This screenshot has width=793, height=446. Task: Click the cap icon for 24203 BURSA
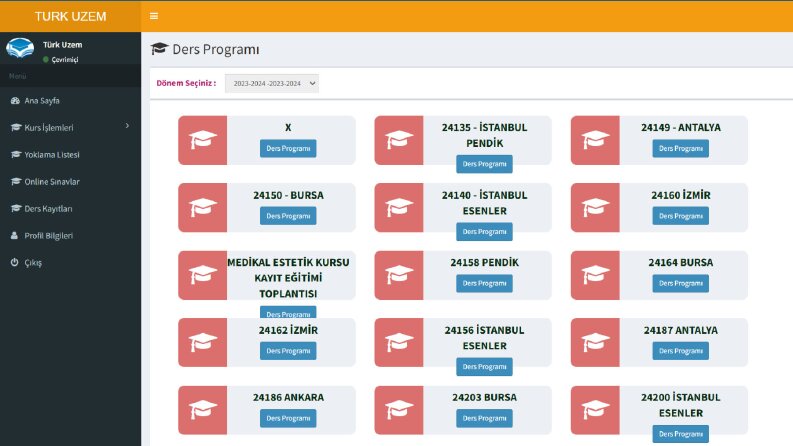399,410
